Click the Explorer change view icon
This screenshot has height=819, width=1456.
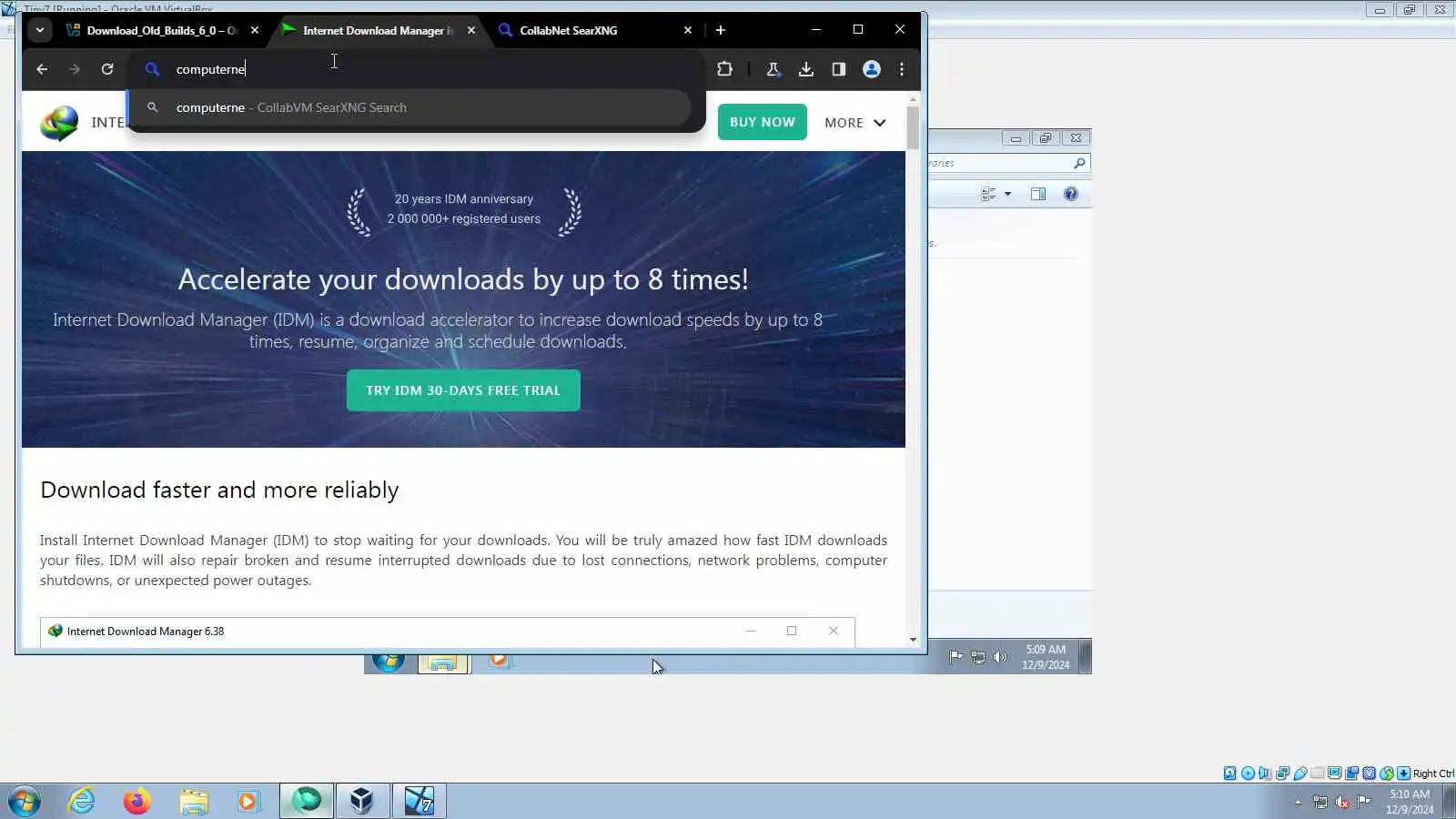[987, 194]
